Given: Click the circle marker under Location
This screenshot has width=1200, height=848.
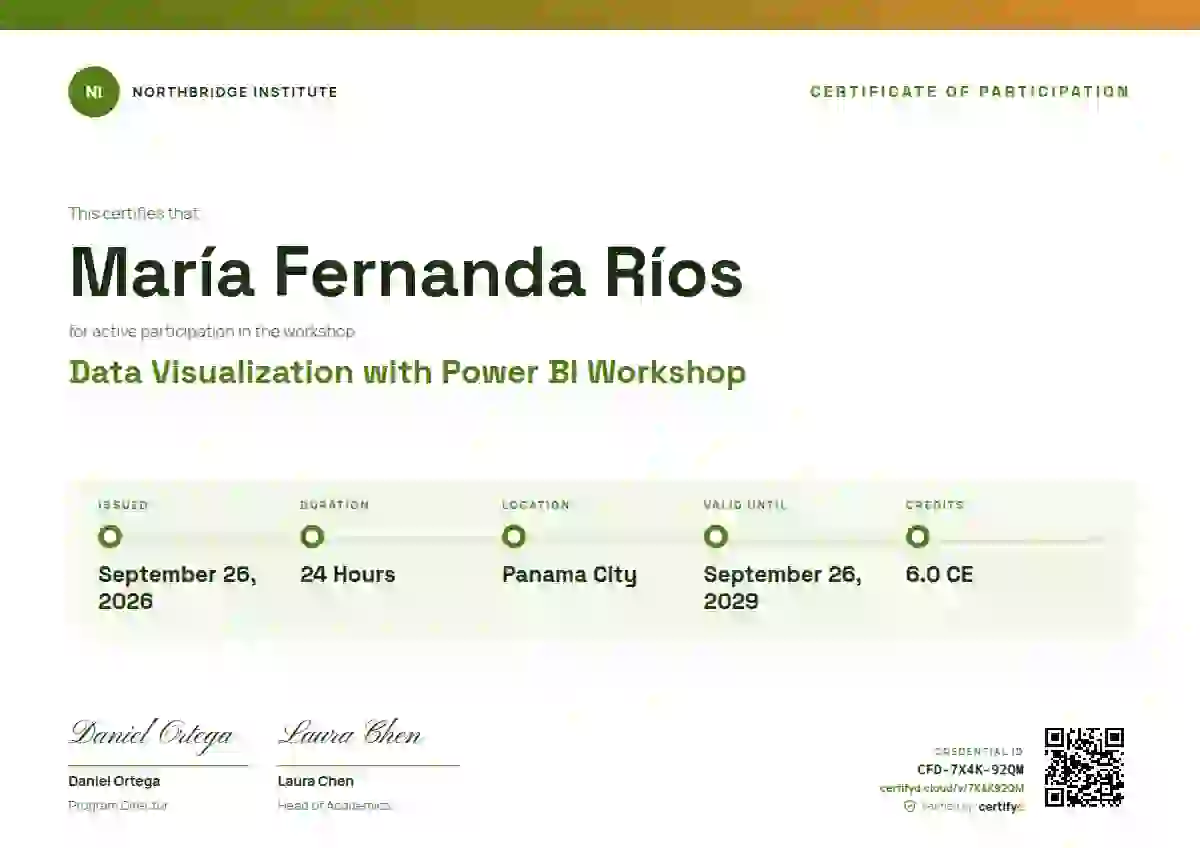Looking at the screenshot, I should point(514,537).
